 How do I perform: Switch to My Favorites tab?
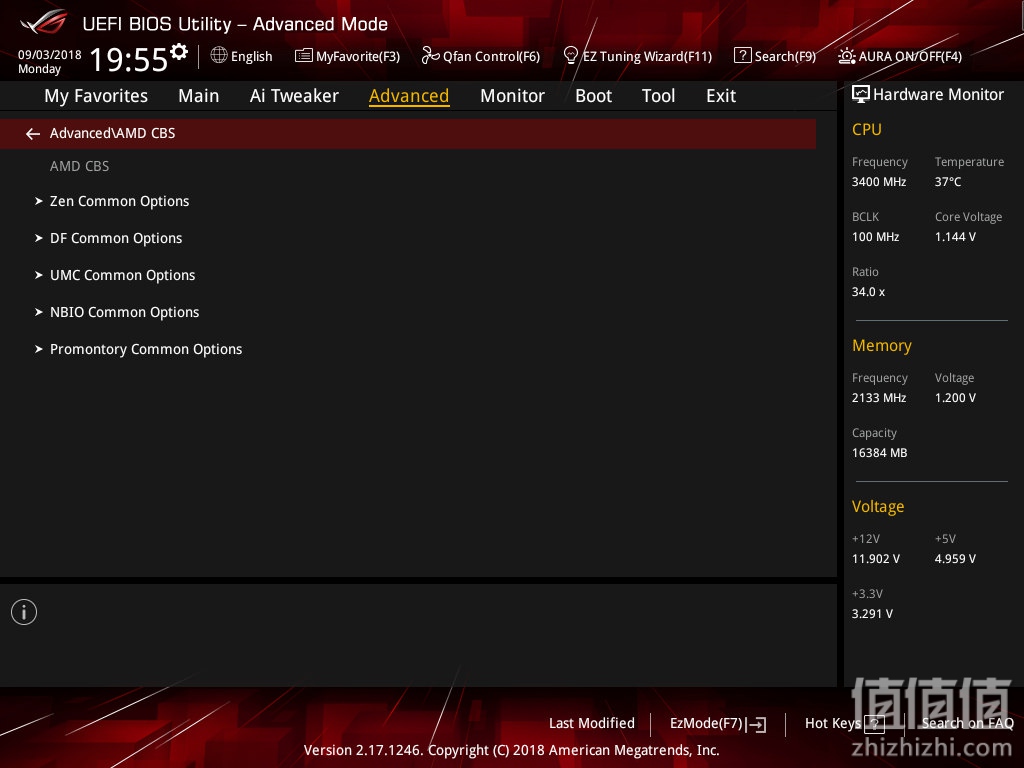click(x=96, y=96)
